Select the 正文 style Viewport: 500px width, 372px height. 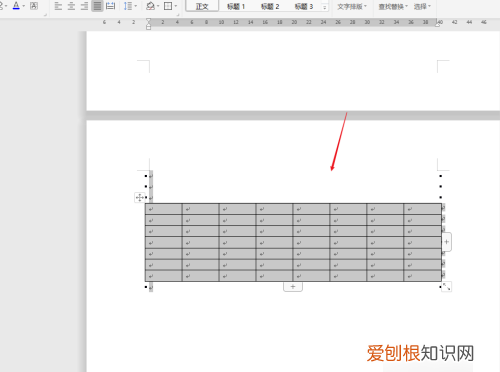click(x=202, y=6)
